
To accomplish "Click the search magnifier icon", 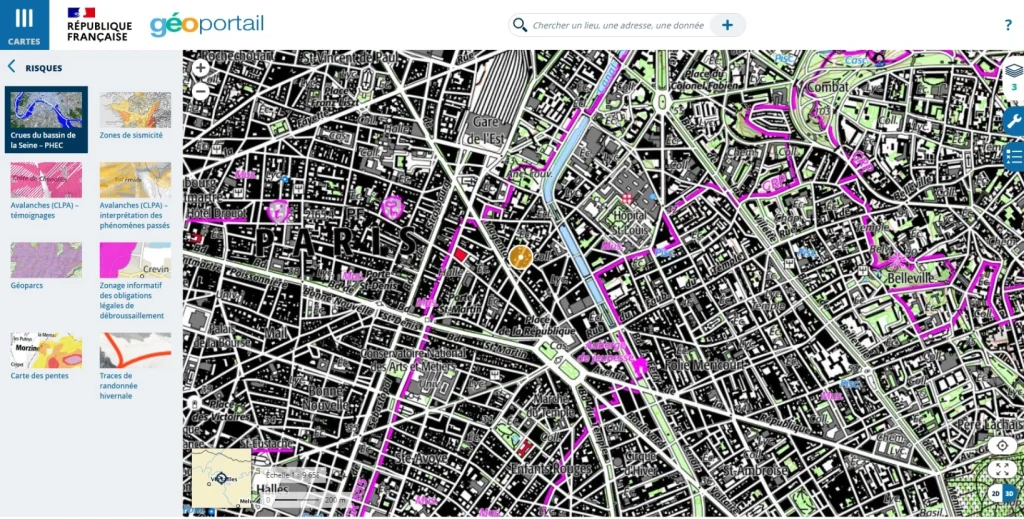I will [520, 25].
